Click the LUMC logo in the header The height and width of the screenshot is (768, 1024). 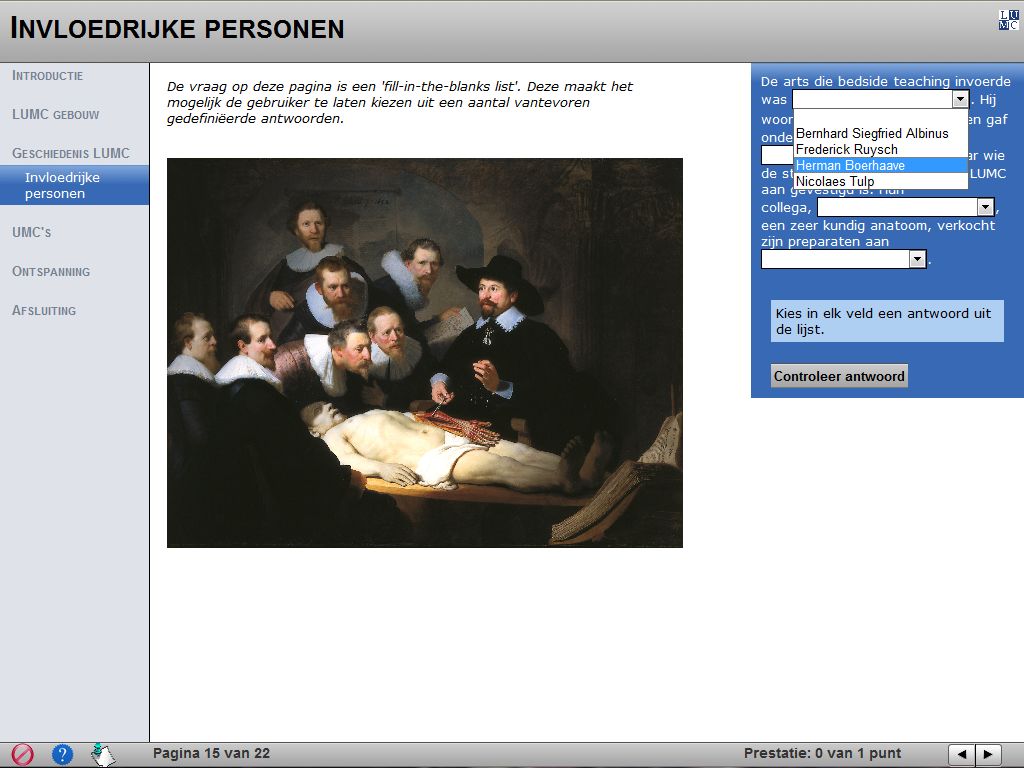pos(1008,20)
